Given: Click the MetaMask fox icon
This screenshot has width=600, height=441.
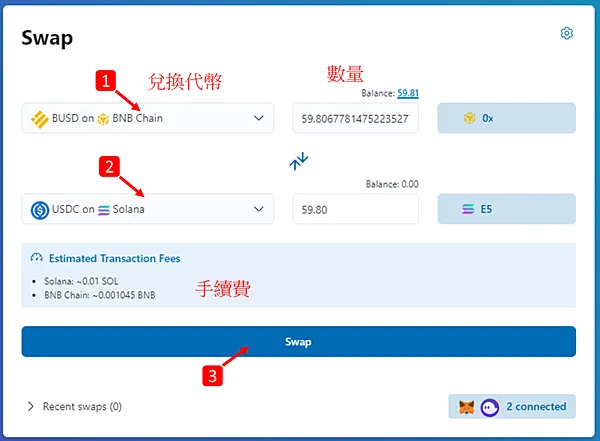Looking at the screenshot, I should click(x=466, y=407).
